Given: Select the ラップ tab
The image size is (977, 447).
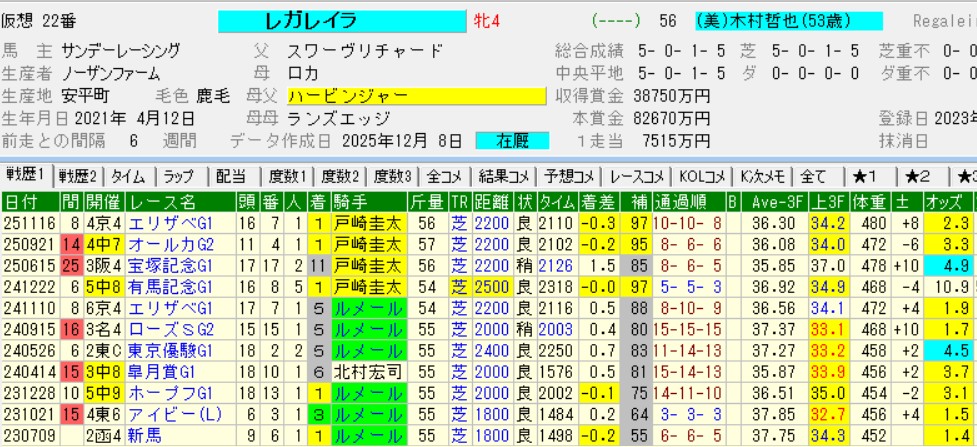Looking at the screenshot, I should tap(180, 176).
